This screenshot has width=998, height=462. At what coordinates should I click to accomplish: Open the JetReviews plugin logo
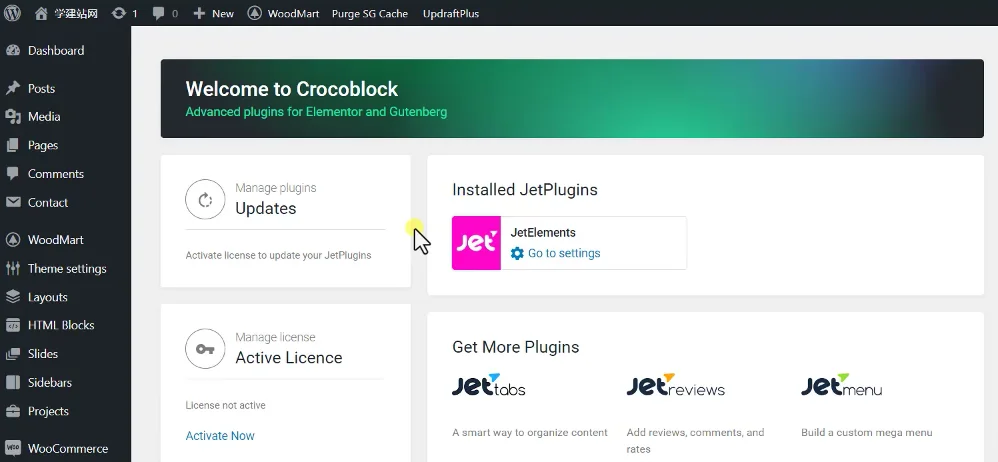[675, 385]
